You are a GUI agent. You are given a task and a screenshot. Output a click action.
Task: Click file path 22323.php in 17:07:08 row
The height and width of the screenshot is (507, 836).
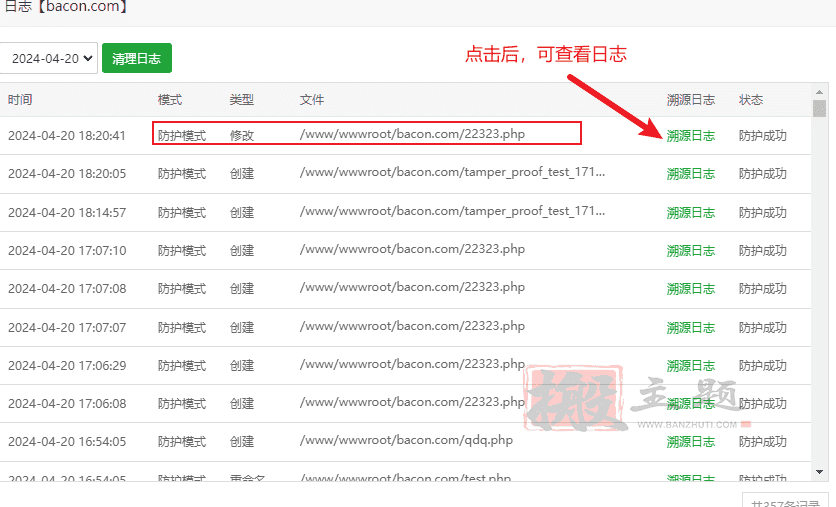coord(412,287)
